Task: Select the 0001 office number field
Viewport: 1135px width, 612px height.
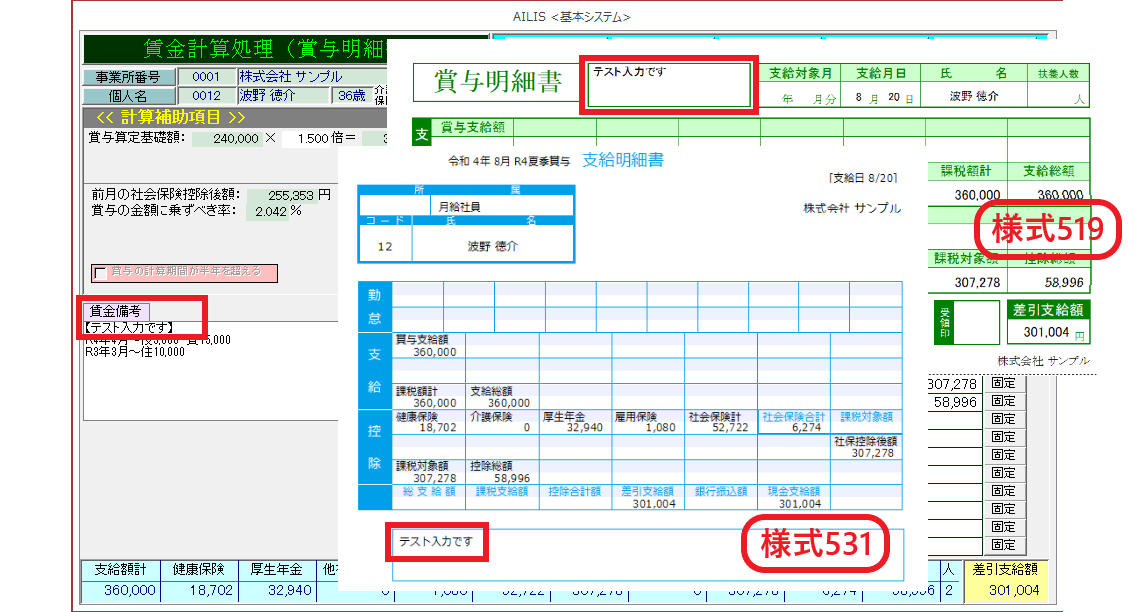Action: point(205,77)
